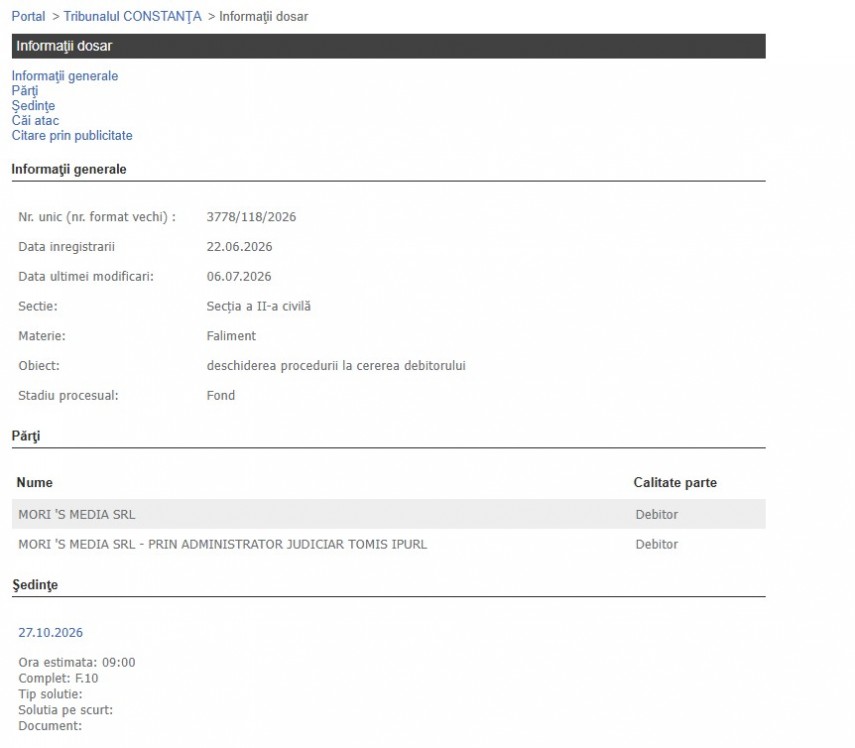Open the Portal breadcrumb link
The image size is (855, 748).
pos(28,16)
